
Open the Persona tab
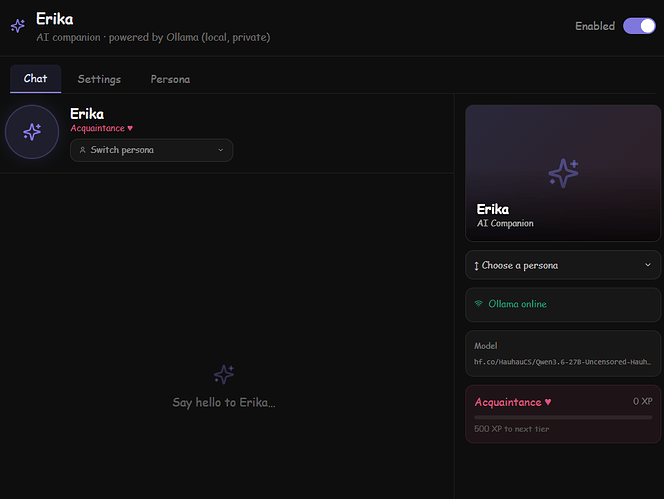tap(170, 79)
